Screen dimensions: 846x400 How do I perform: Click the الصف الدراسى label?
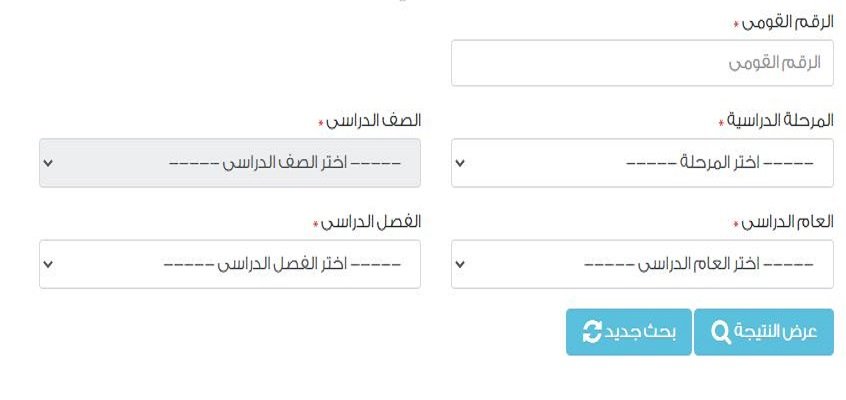[x=373, y=120]
